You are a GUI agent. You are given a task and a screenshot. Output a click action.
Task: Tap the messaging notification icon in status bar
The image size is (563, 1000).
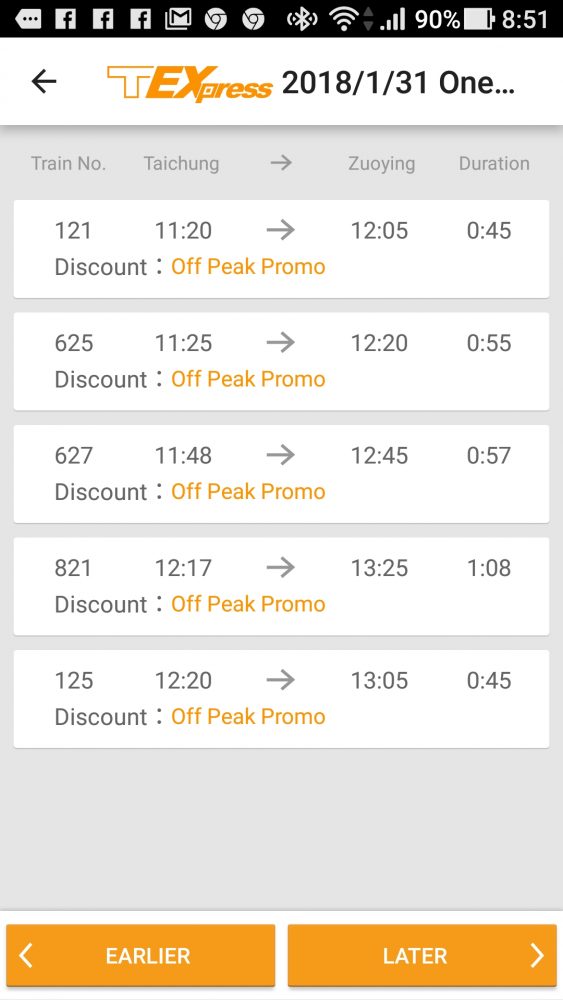27,19
